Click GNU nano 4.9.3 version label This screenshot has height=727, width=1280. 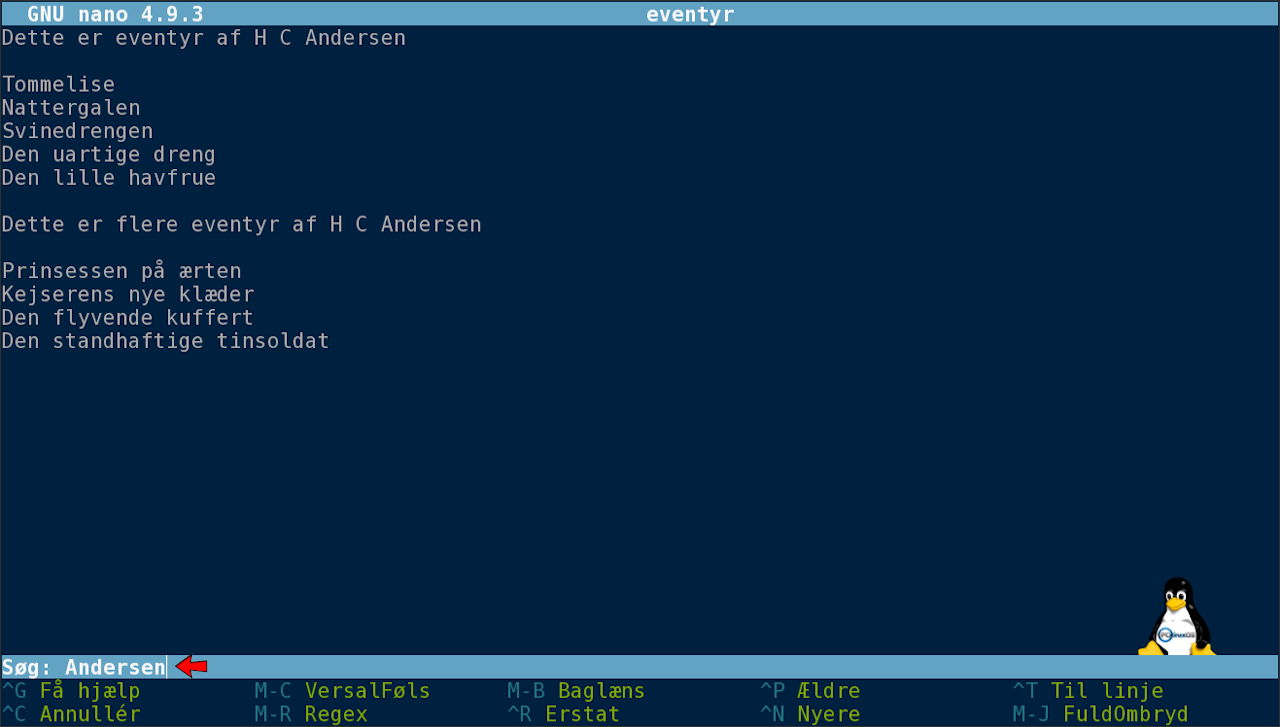[115, 14]
